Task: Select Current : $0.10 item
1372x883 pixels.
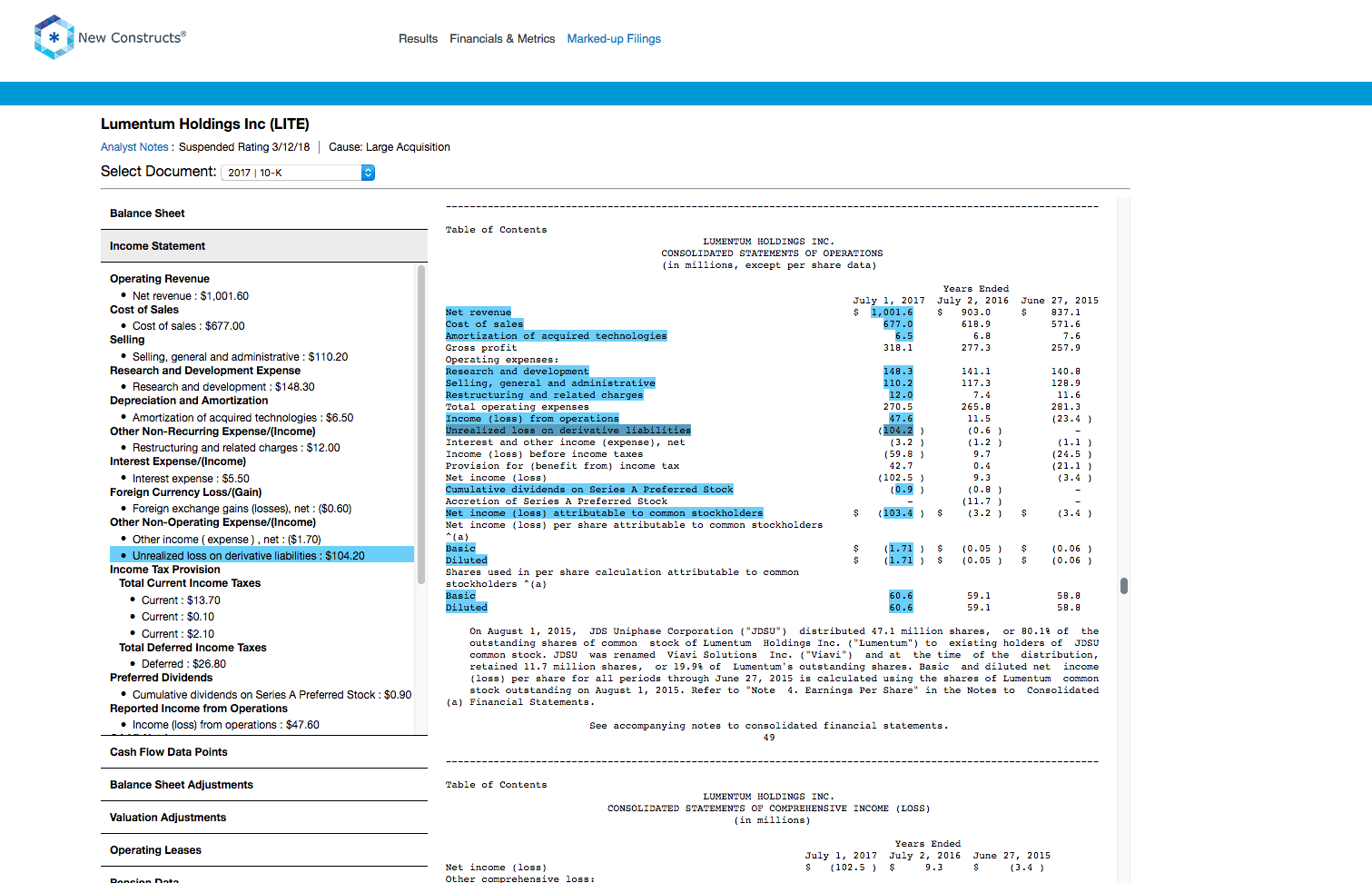Action: click(178, 617)
